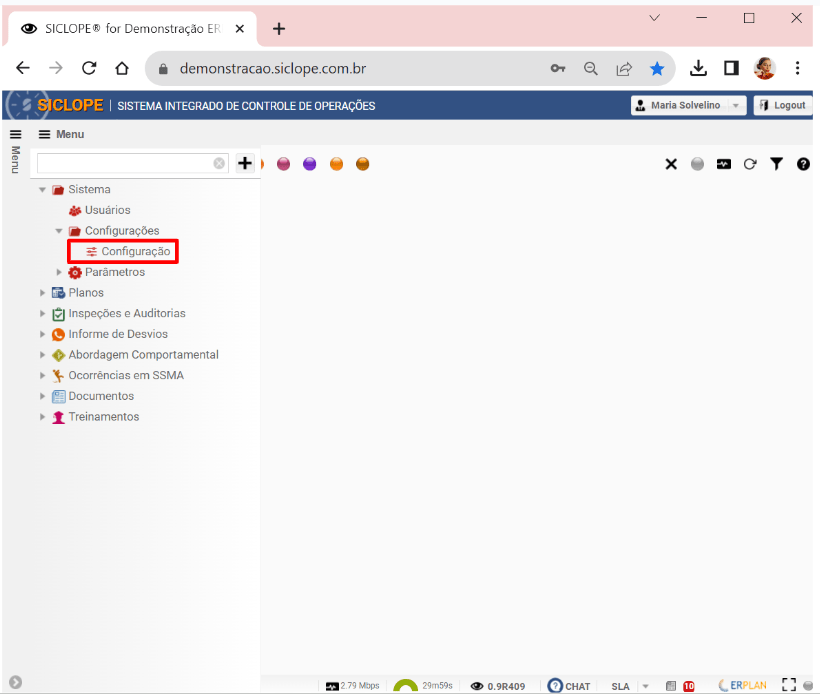Click the round arrow icon at bottom of the sidebar
The height and width of the screenshot is (694, 820).
16,682
